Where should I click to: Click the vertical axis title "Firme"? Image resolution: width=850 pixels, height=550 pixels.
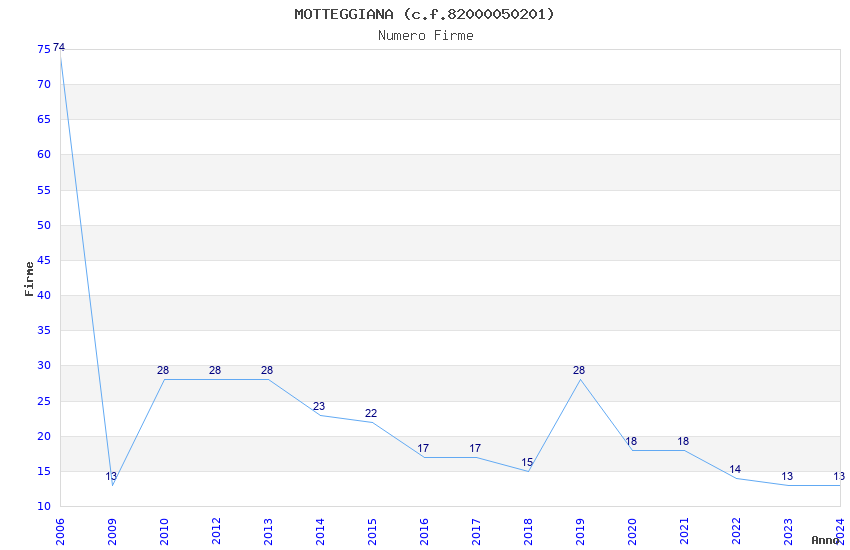click(x=29, y=279)
